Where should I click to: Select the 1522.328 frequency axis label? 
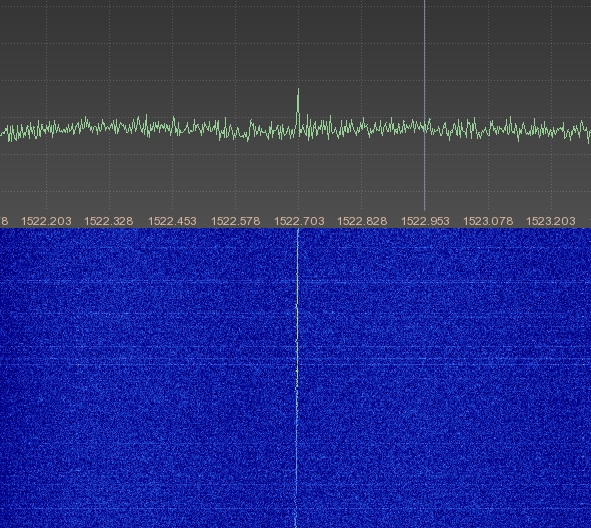[x=109, y=221]
